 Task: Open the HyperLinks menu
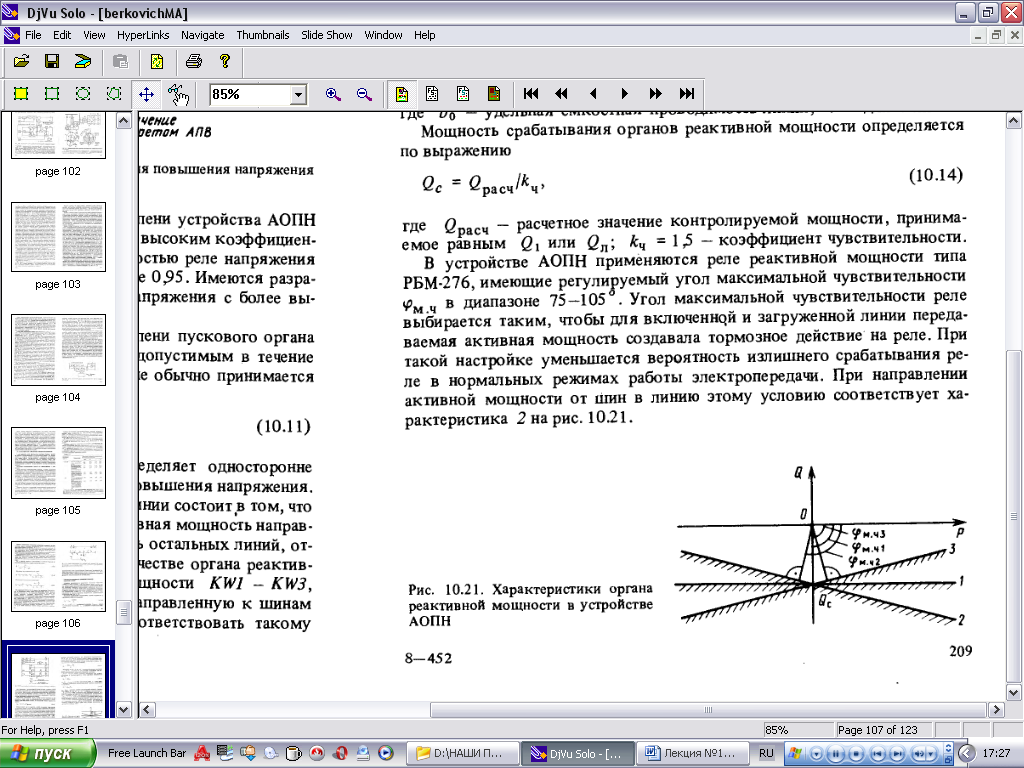143,35
